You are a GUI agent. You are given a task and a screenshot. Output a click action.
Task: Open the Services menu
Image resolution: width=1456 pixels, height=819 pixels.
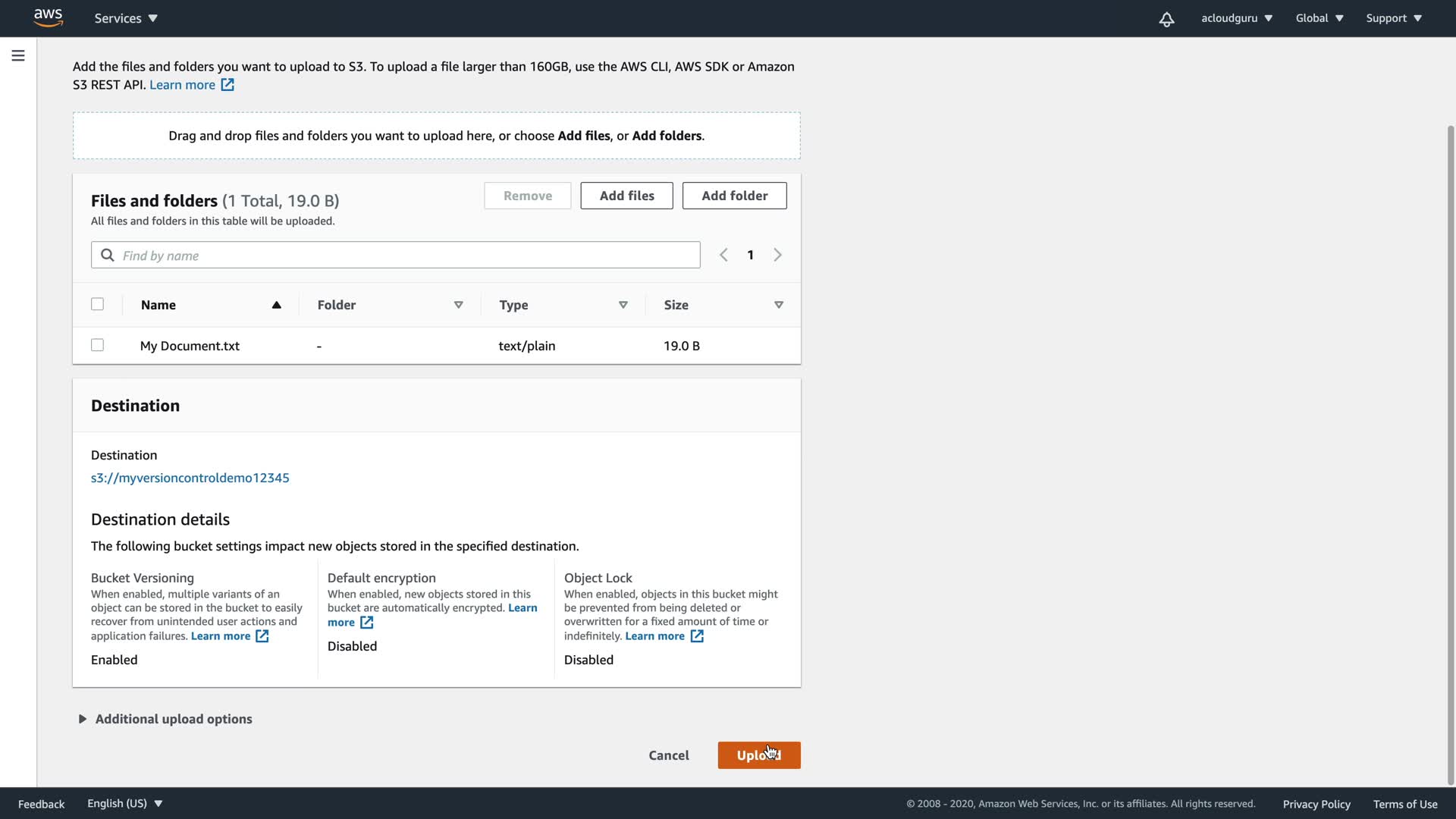coord(126,18)
